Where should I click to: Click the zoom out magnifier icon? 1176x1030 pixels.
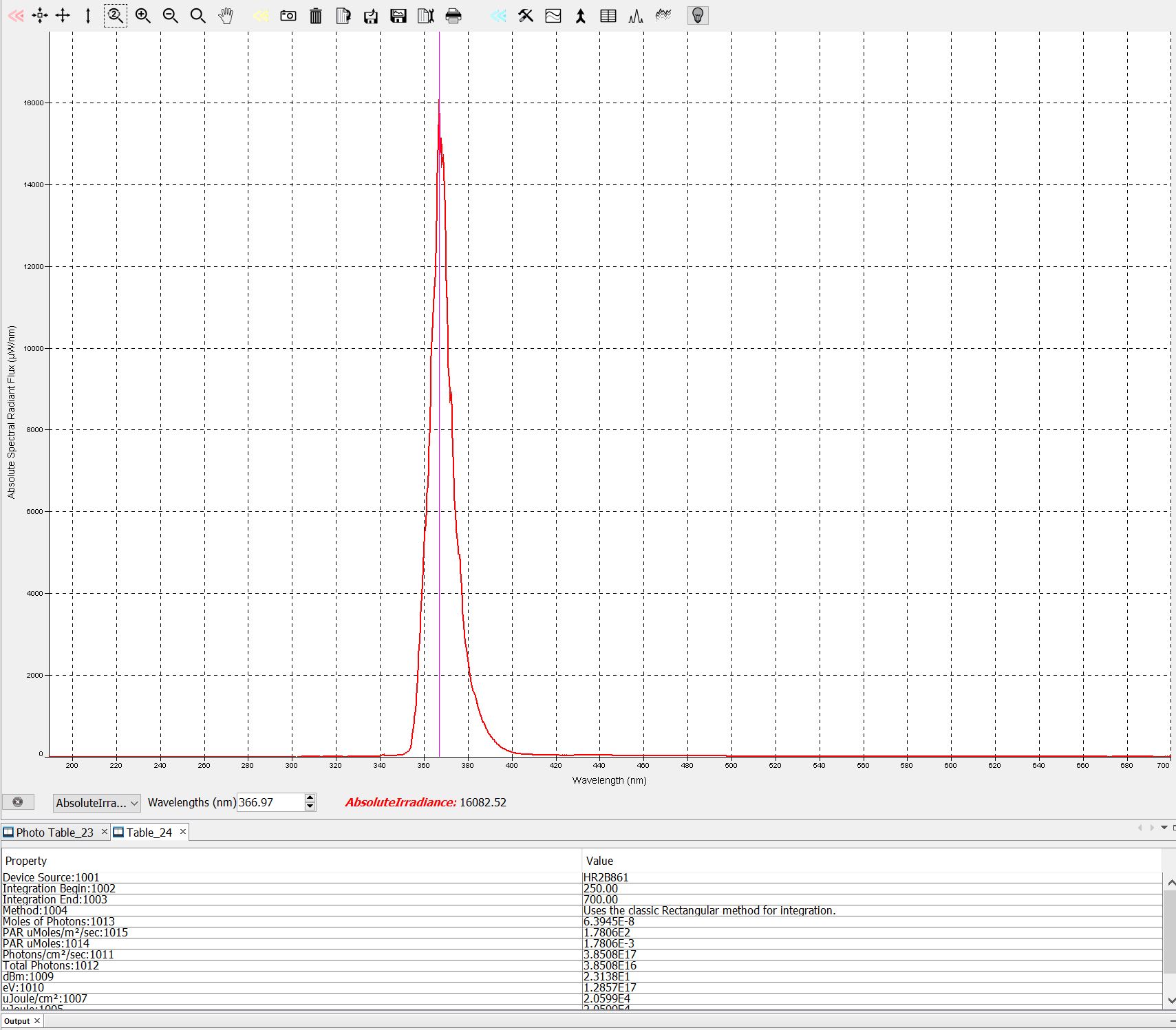click(x=171, y=16)
